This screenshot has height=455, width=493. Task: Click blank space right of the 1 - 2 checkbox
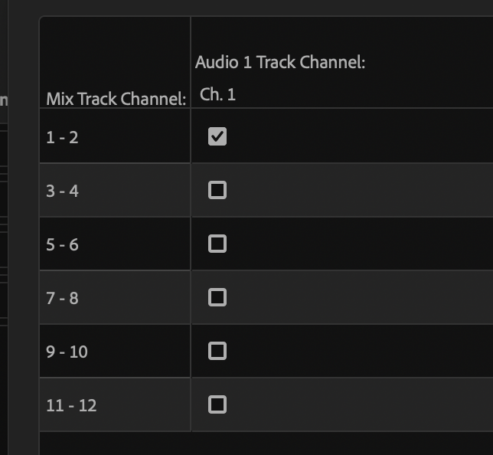pyautogui.click(x=360, y=136)
